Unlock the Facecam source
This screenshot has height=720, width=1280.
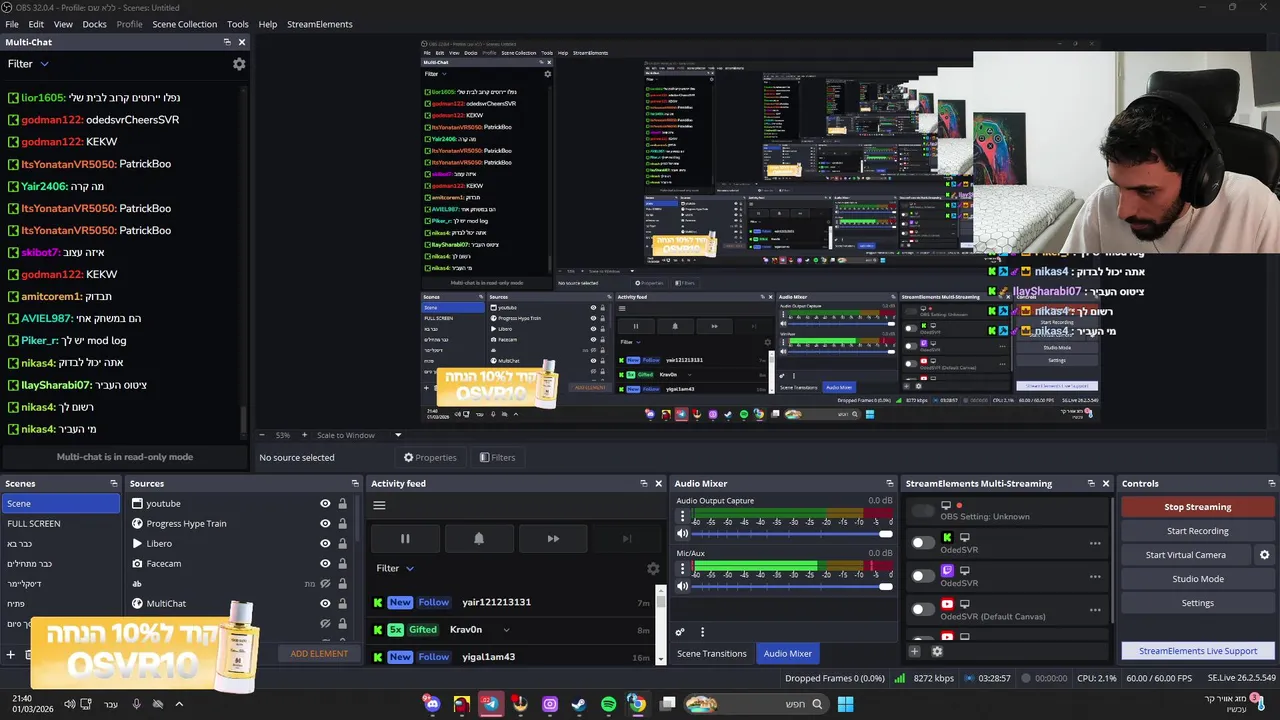click(x=342, y=564)
